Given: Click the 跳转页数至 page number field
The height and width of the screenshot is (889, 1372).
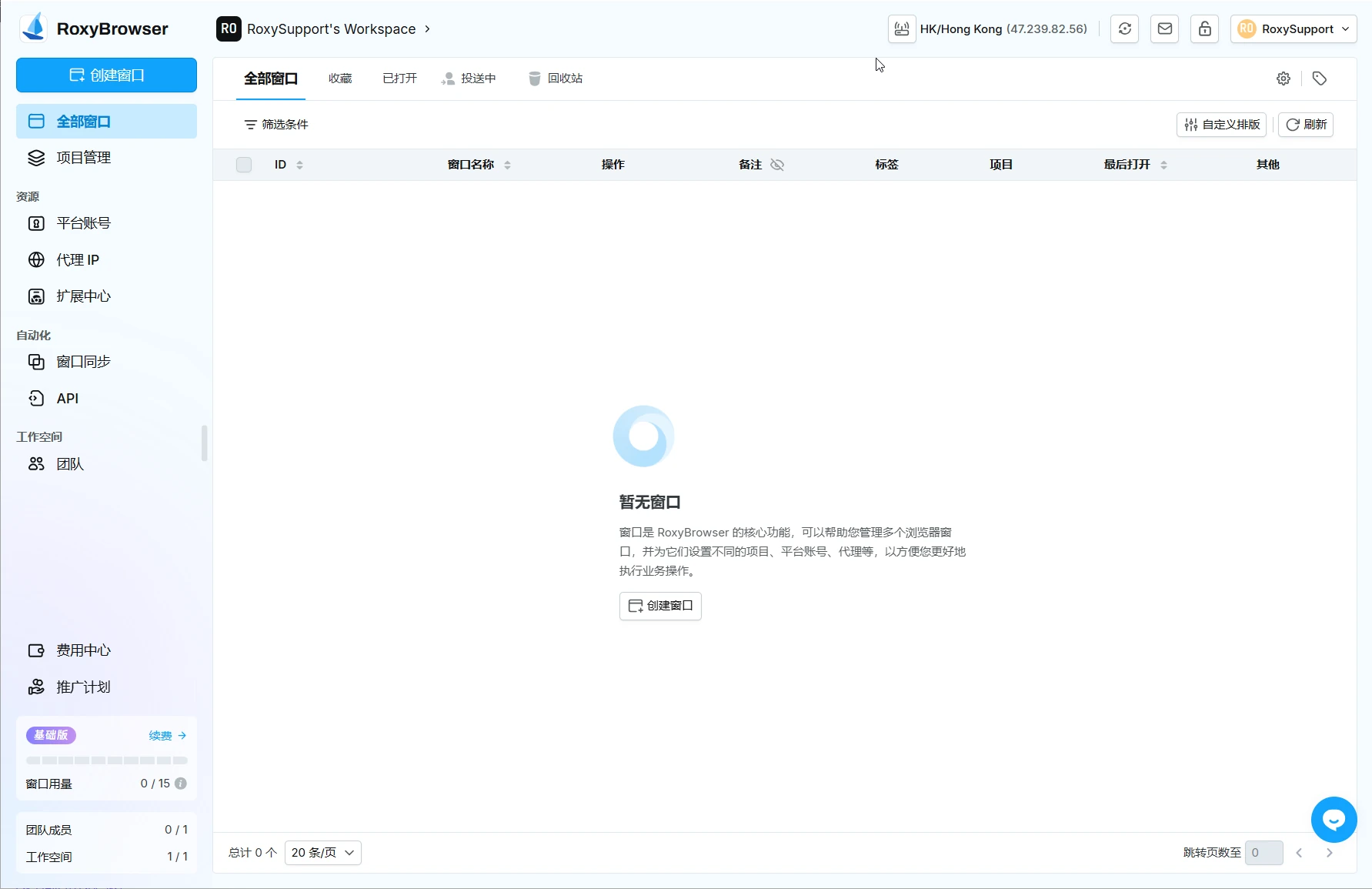Looking at the screenshot, I should click(1263, 853).
